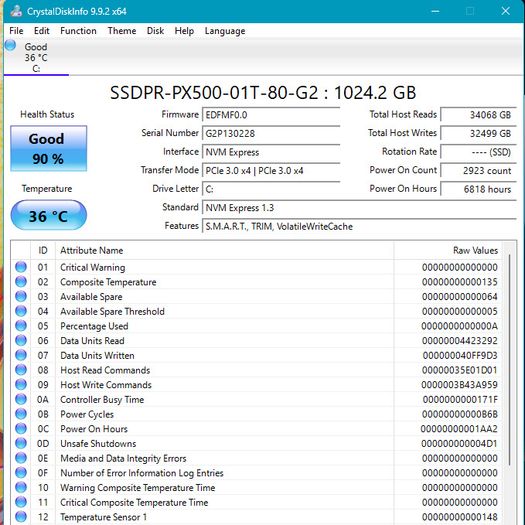Screen dimensions: 525x525
Task: Open the Theme menu
Action: pyautogui.click(x=122, y=31)
